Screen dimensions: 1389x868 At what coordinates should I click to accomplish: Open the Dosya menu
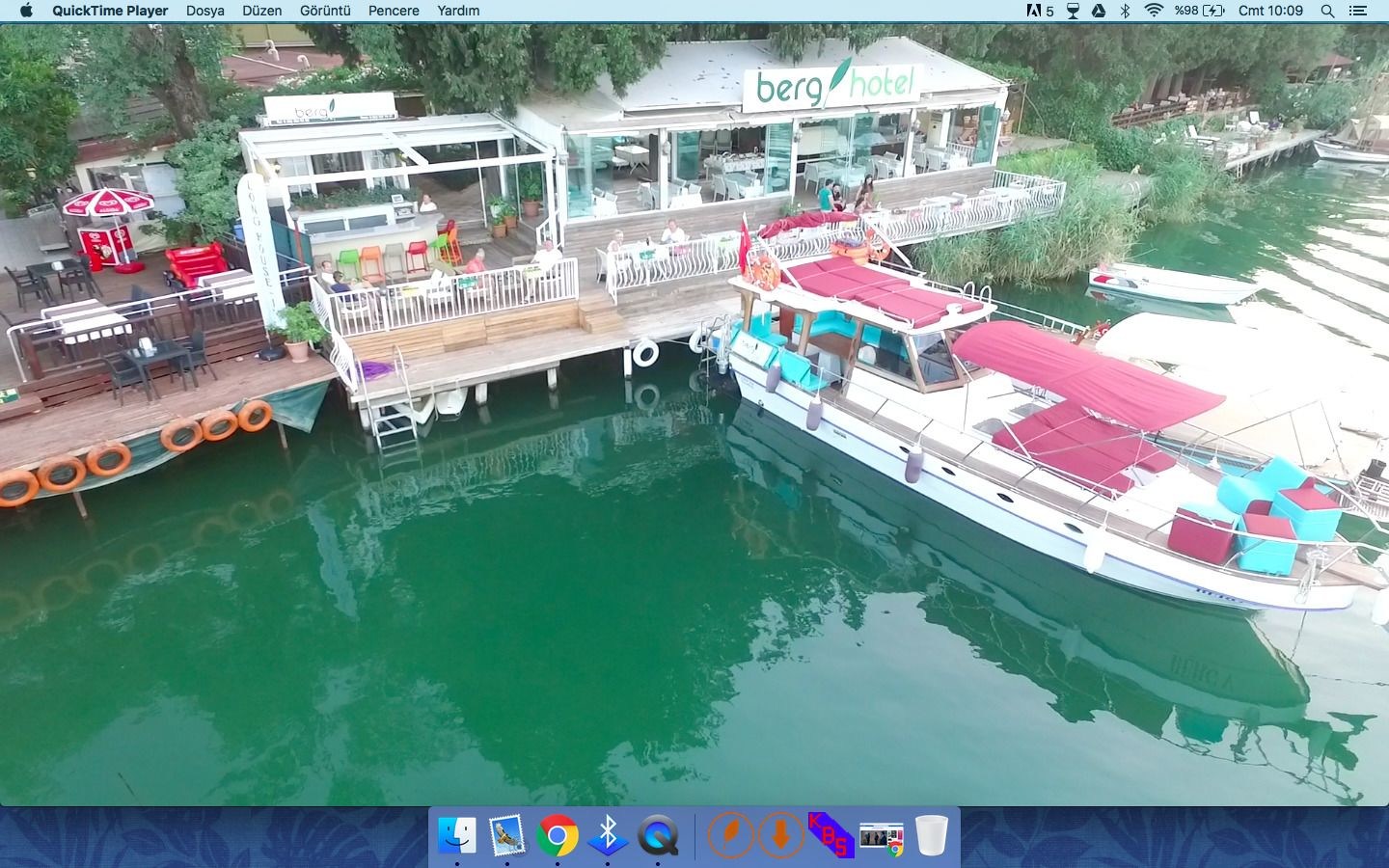(205, 11)
